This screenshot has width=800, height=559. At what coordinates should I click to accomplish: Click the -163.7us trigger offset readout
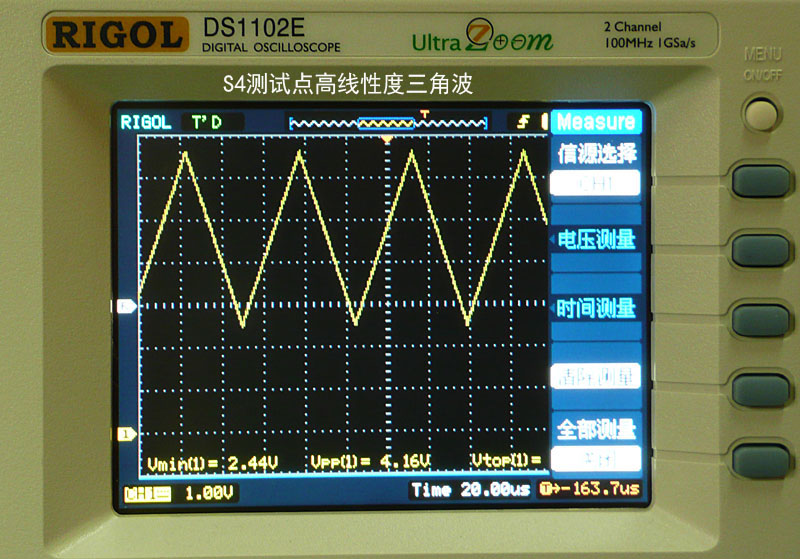click(587, 490)
